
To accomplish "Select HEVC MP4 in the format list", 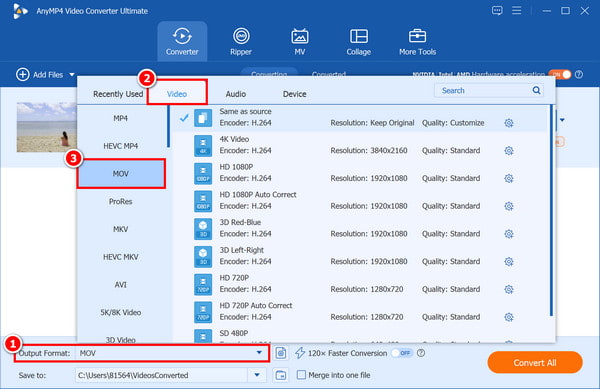I will (121, 146).
